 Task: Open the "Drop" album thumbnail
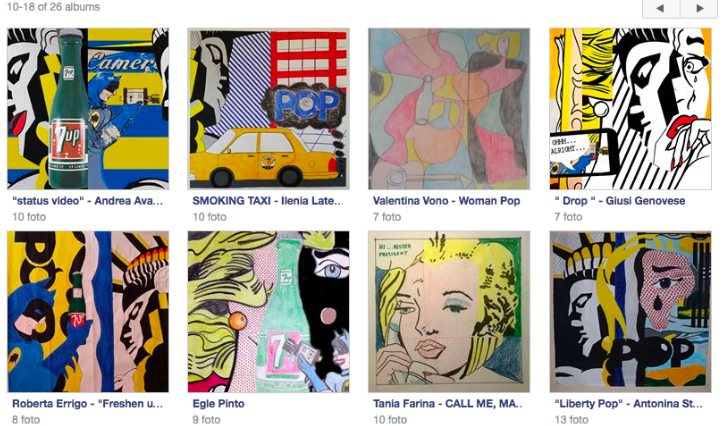[630, 108]
